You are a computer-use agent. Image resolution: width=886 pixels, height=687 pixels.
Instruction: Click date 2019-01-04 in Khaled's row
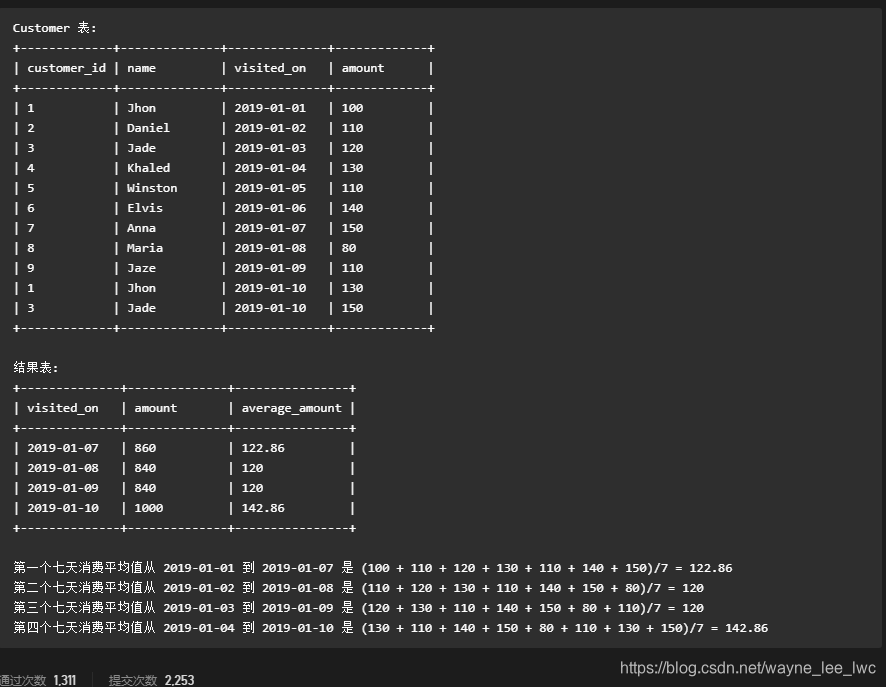pyautogui.click(x=270, y=168)
